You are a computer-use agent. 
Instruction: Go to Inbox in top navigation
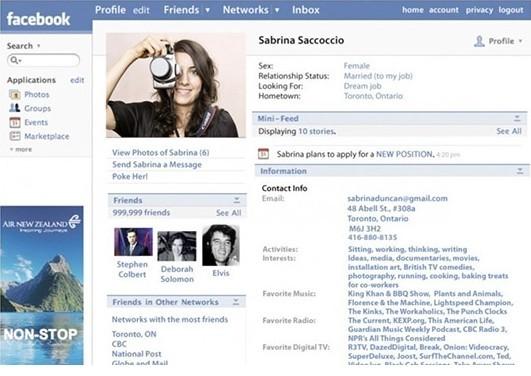305,10
